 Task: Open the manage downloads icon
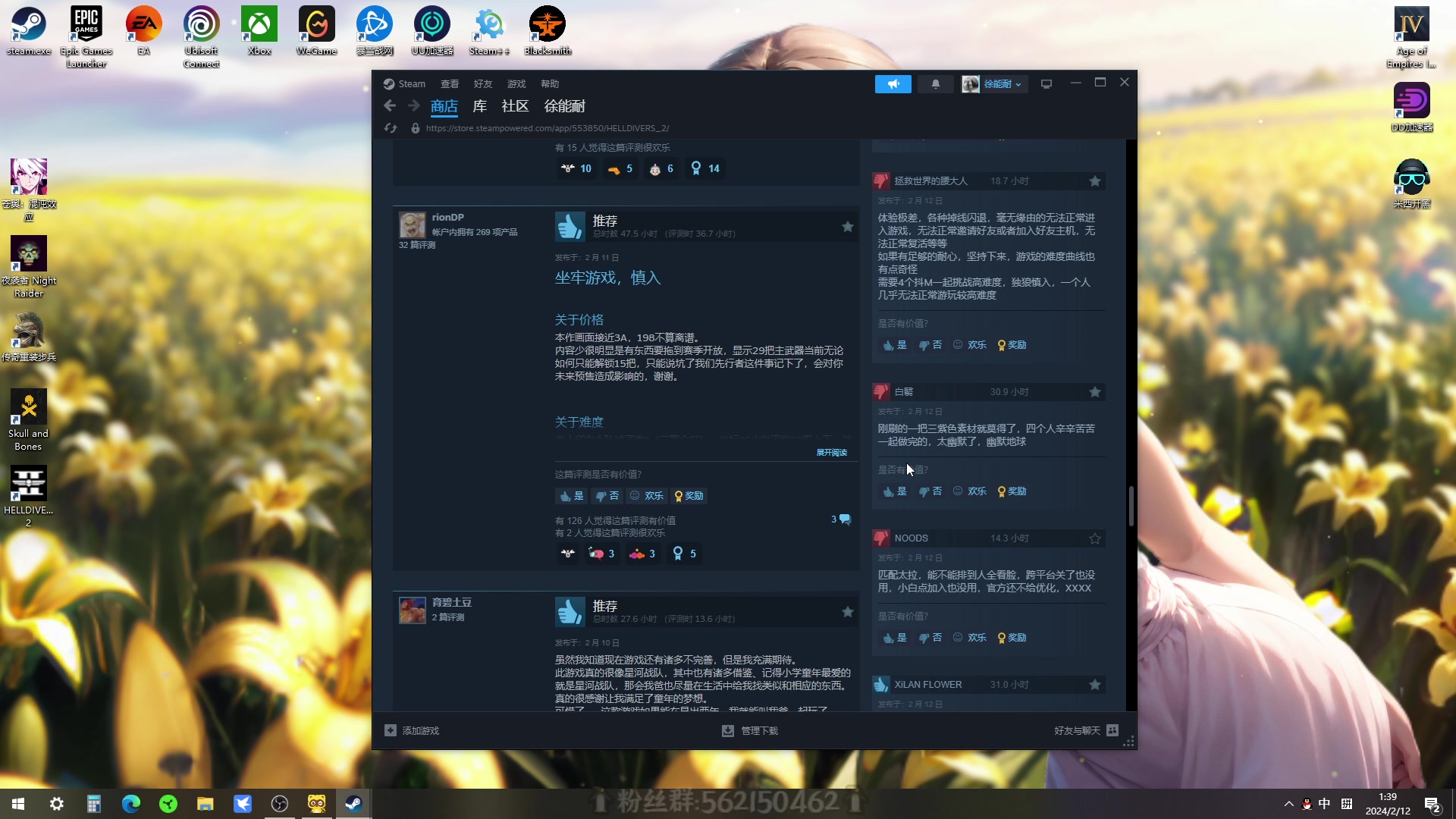(728, 730)
